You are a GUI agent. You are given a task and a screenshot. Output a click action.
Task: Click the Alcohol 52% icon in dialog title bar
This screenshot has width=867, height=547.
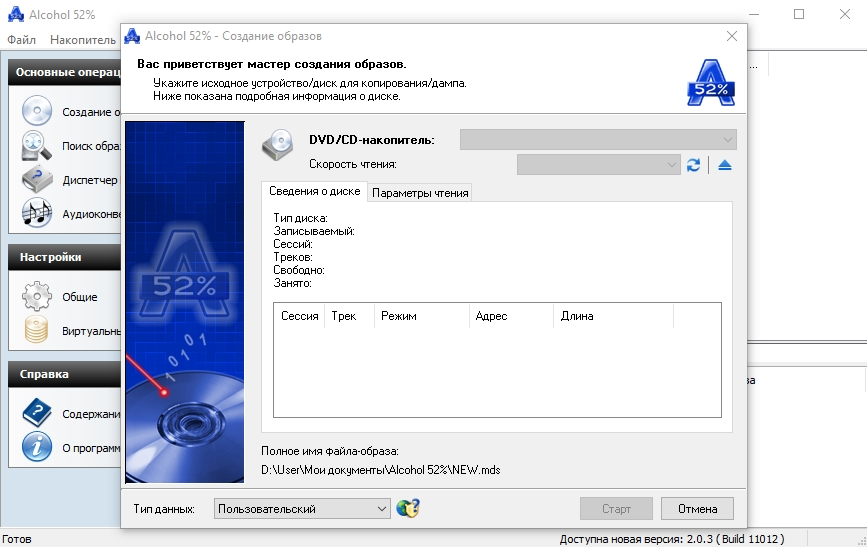tap(132, 36)
